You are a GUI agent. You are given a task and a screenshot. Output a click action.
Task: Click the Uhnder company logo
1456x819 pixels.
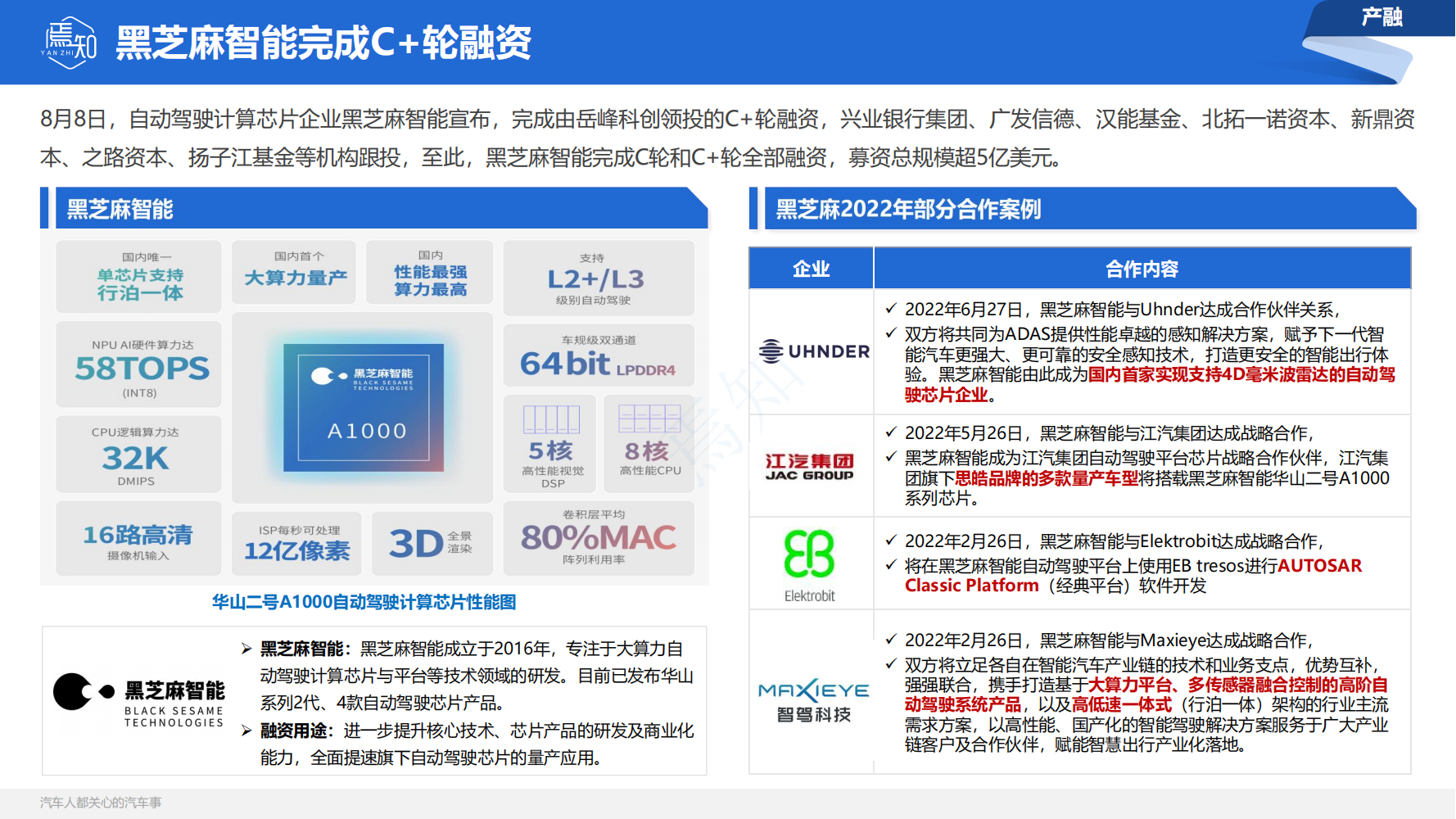point(814,351)
